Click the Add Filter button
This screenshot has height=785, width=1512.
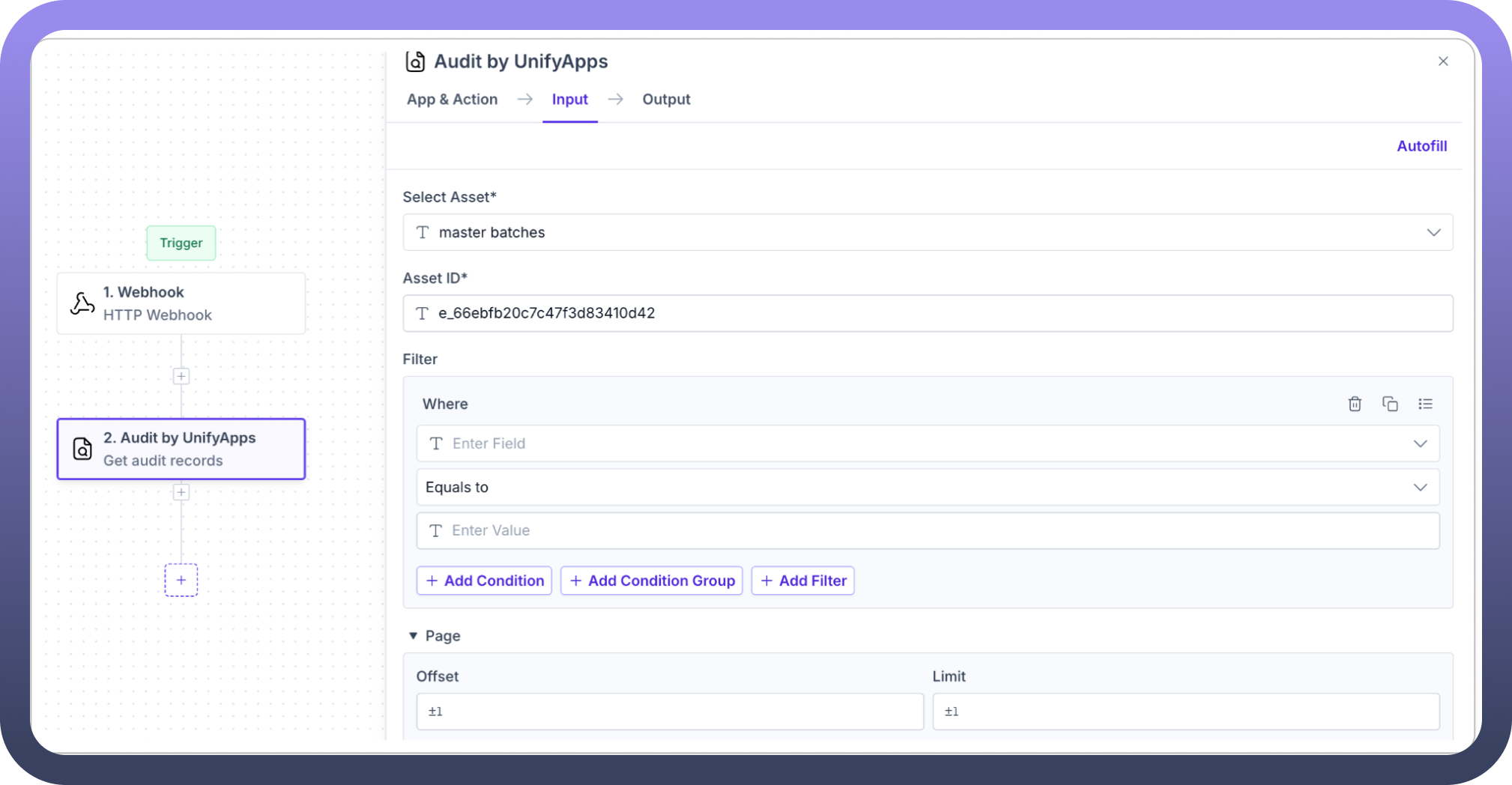(x=803, y=581)
